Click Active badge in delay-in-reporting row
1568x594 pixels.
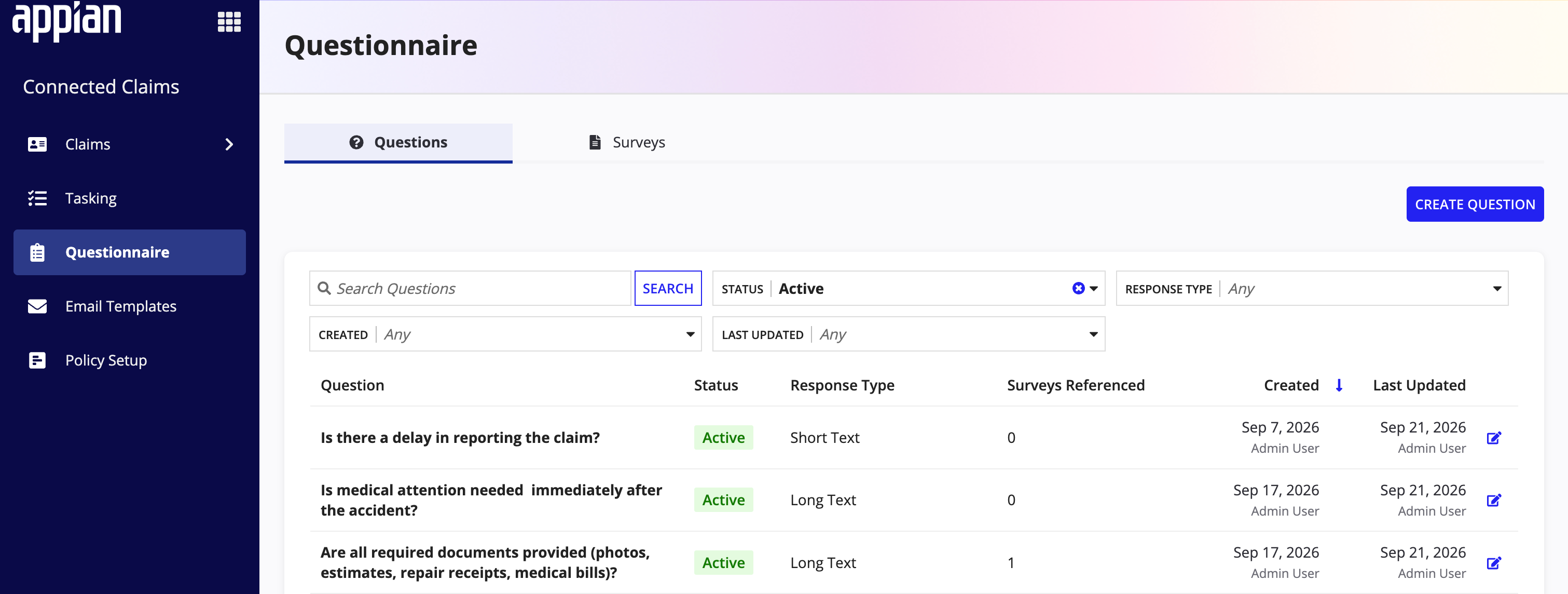723,437
